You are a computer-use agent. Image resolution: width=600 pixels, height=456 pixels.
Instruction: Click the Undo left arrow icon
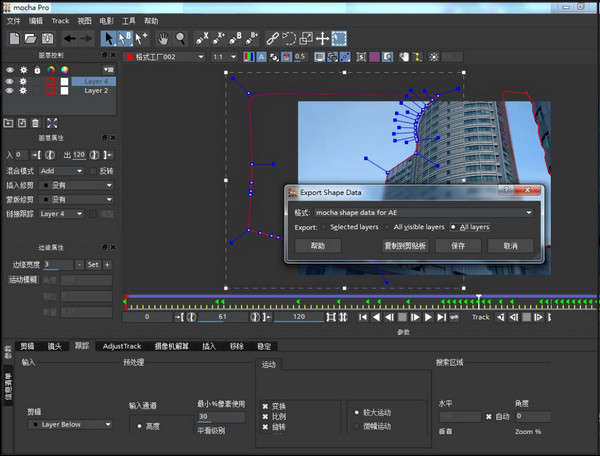[x=68, y=38]
